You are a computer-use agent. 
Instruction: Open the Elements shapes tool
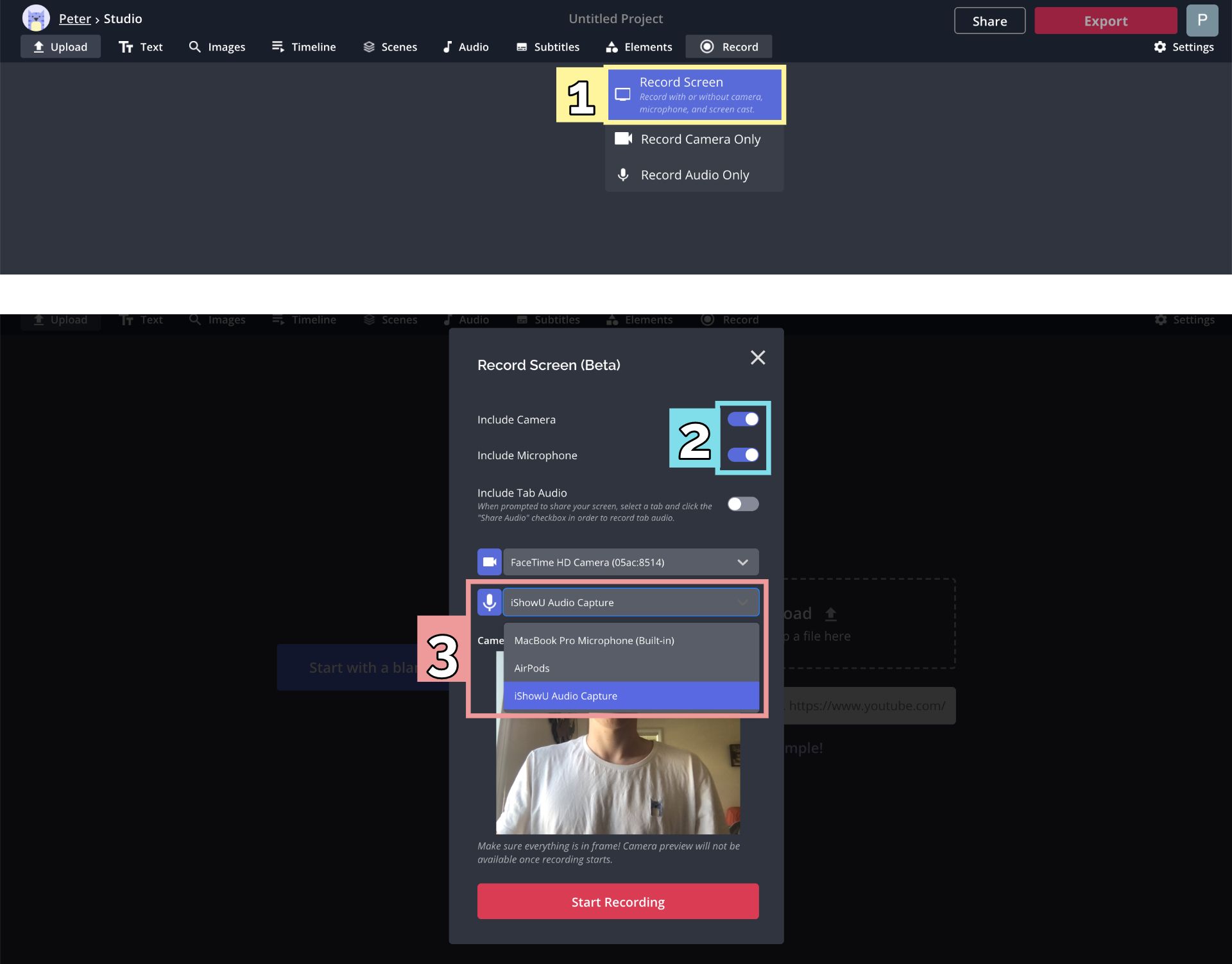(x=638, y=47)
